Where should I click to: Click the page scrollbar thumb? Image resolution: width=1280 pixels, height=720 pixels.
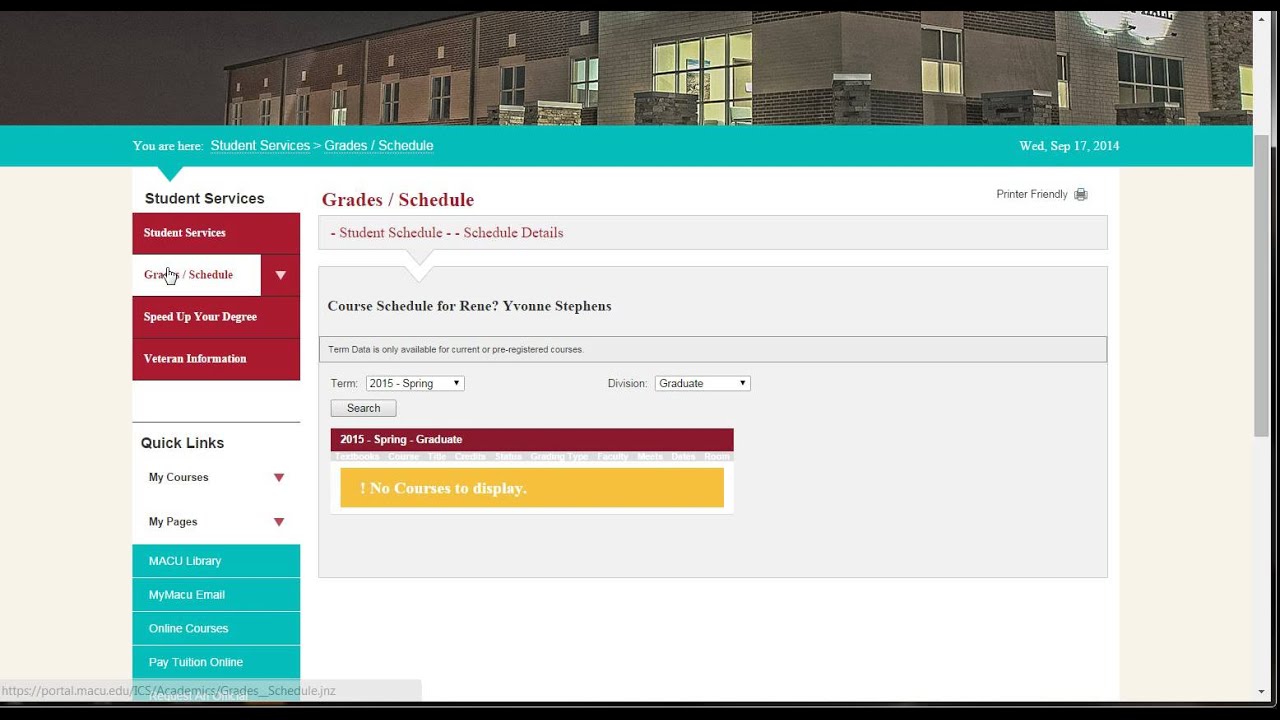1261,285
